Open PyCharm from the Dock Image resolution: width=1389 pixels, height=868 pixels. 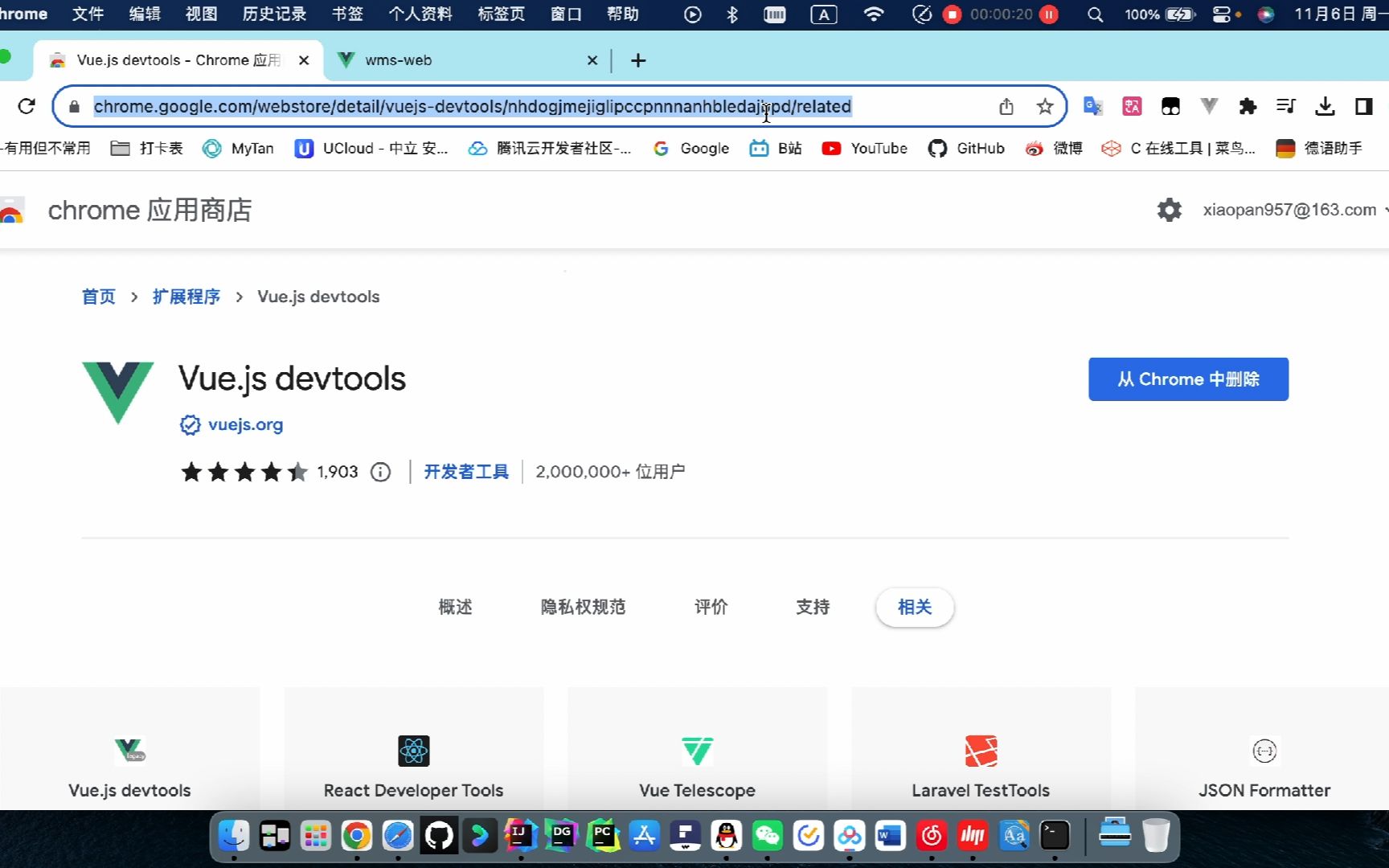(603, 836)
